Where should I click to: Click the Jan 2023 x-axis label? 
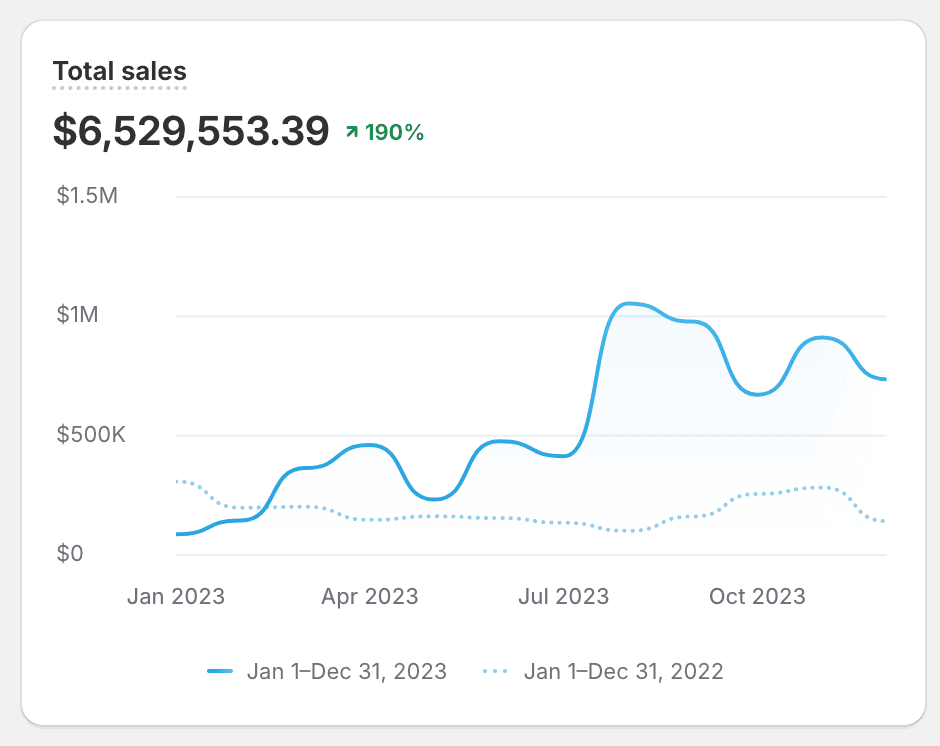(176, 597)
